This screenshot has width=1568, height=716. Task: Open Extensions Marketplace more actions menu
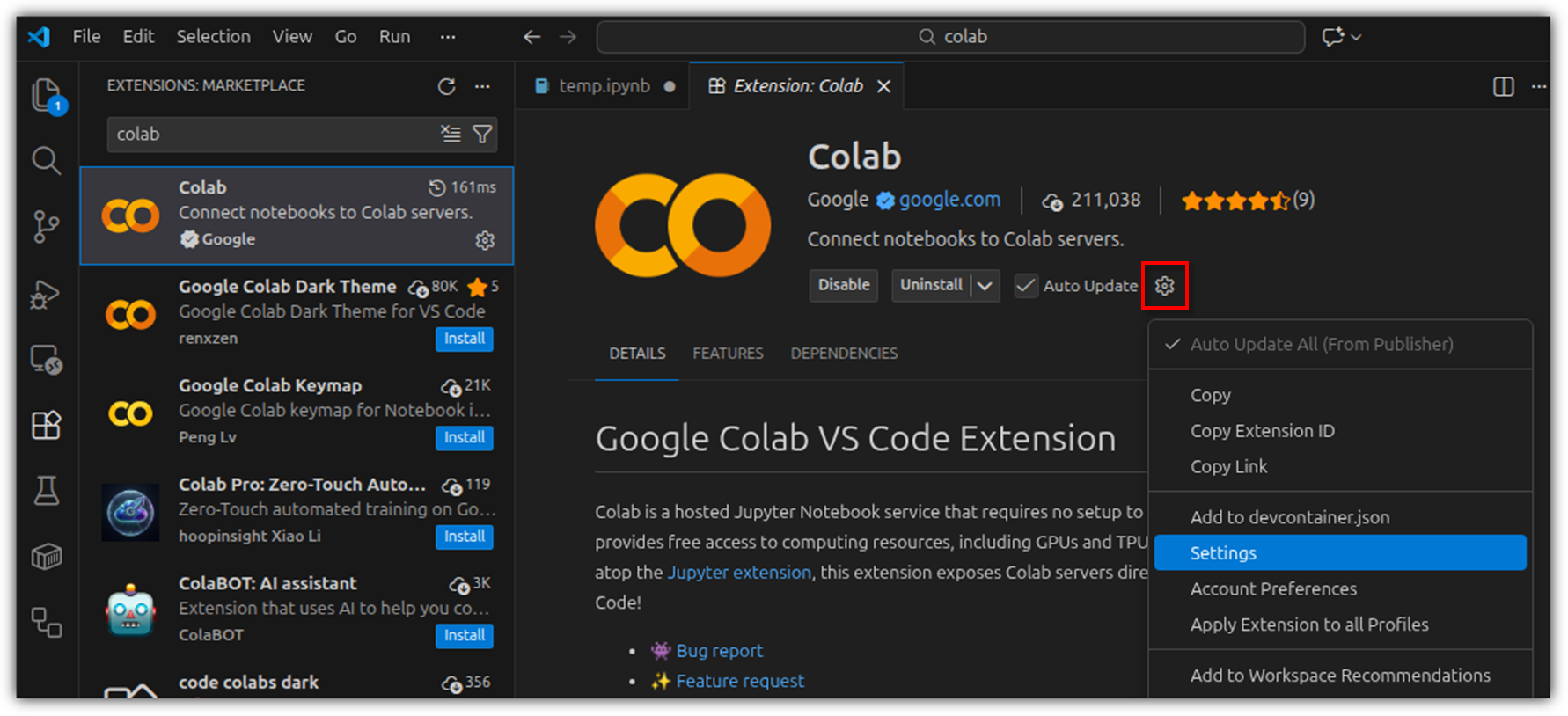pyautogui.click(x=482, y=86)
